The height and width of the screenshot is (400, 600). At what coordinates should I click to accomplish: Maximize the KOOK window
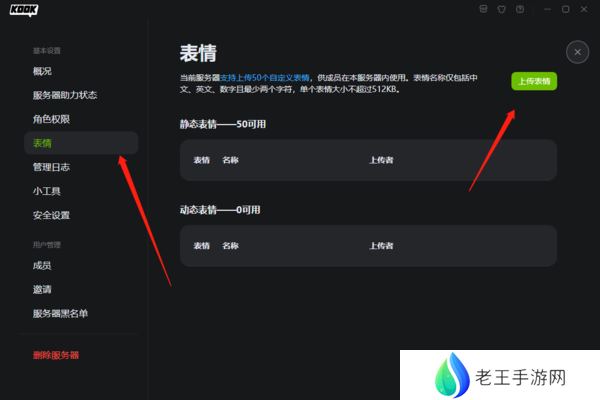tap(565, 9)
